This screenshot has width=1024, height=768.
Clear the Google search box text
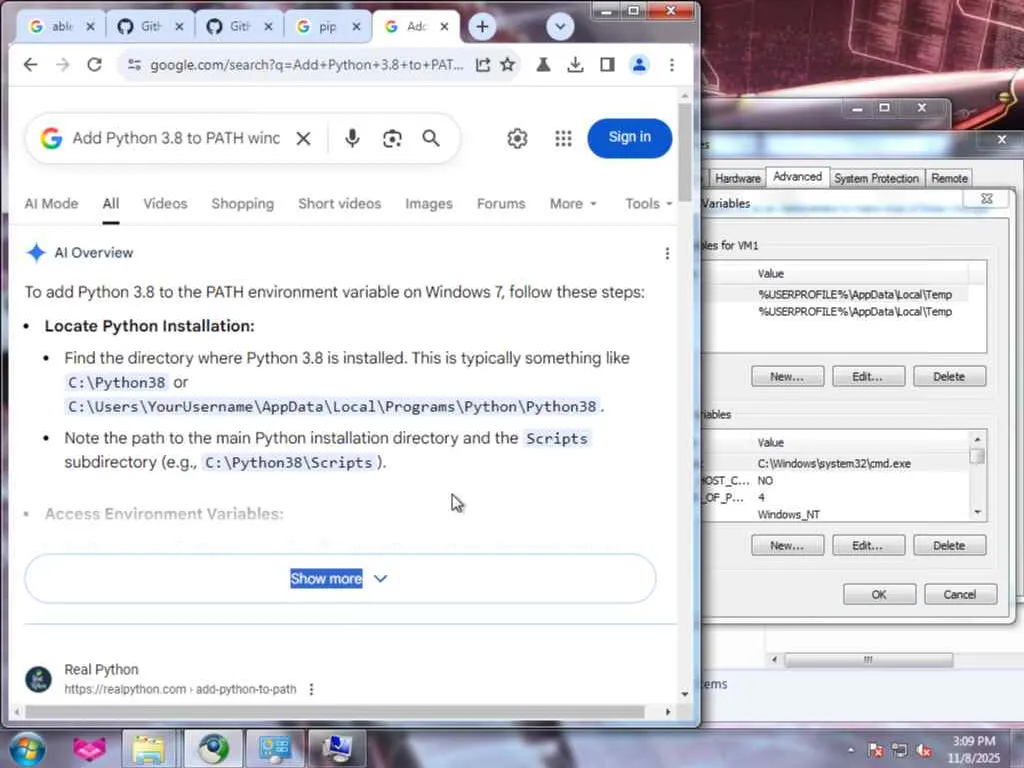pos(303,138)
